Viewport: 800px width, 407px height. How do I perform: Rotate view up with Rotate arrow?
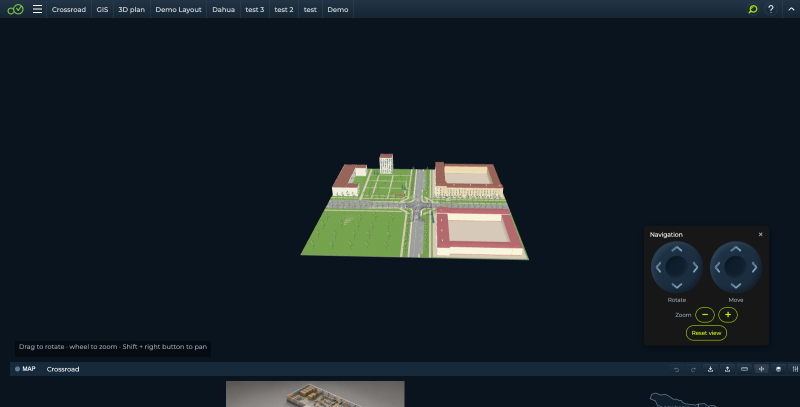(x=677, y=249)
